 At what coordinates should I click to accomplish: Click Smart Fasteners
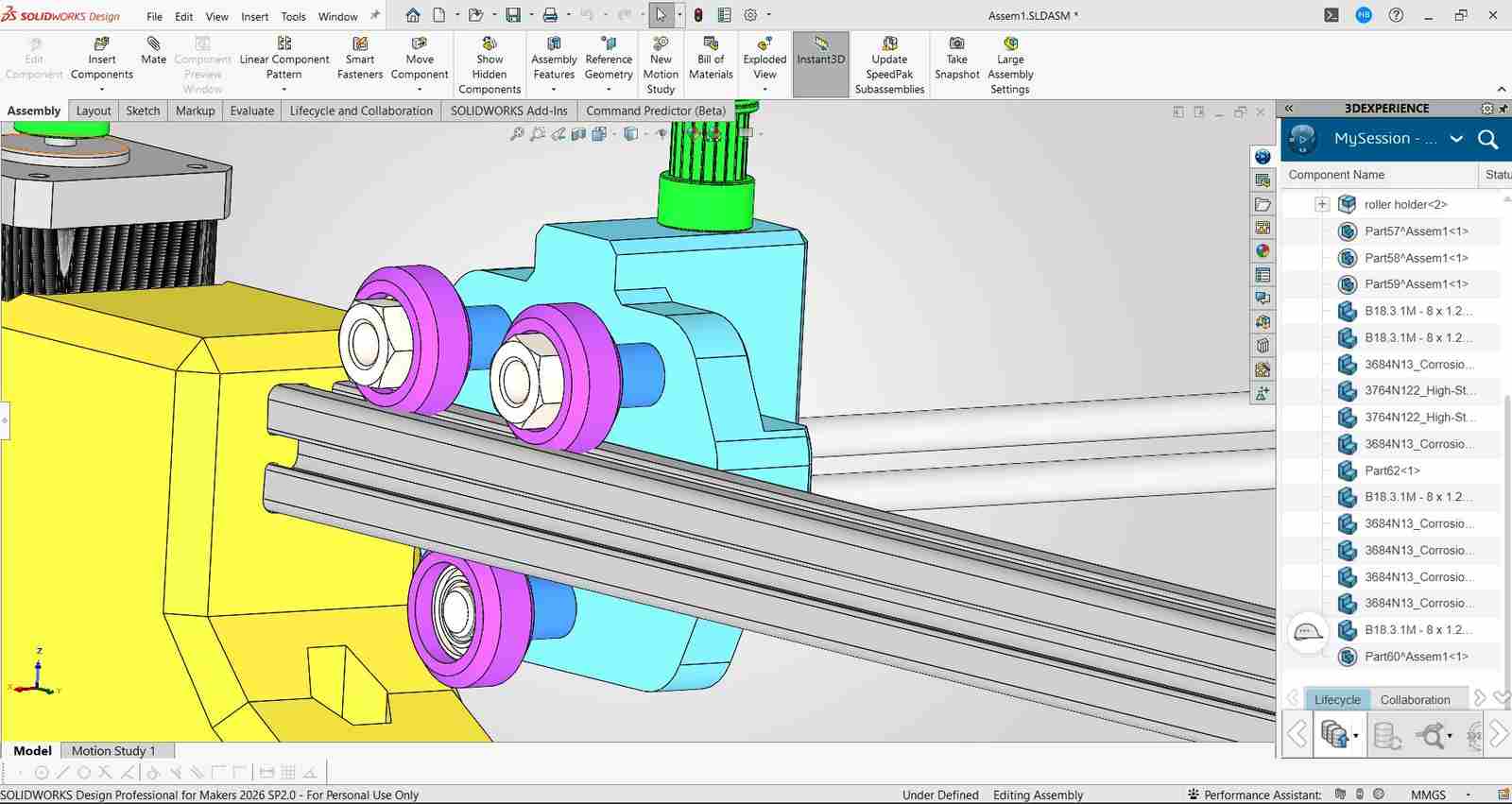point(360,59)
